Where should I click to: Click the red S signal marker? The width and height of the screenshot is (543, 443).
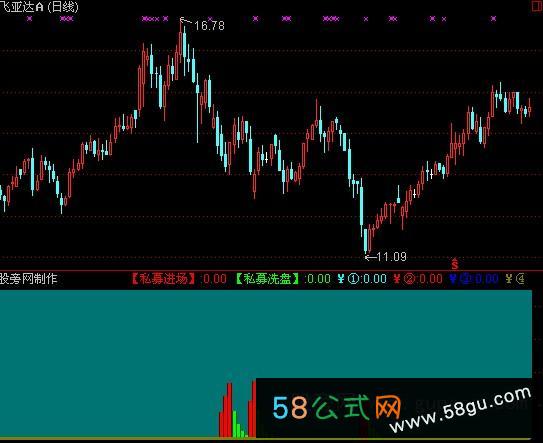click(455, 264)
